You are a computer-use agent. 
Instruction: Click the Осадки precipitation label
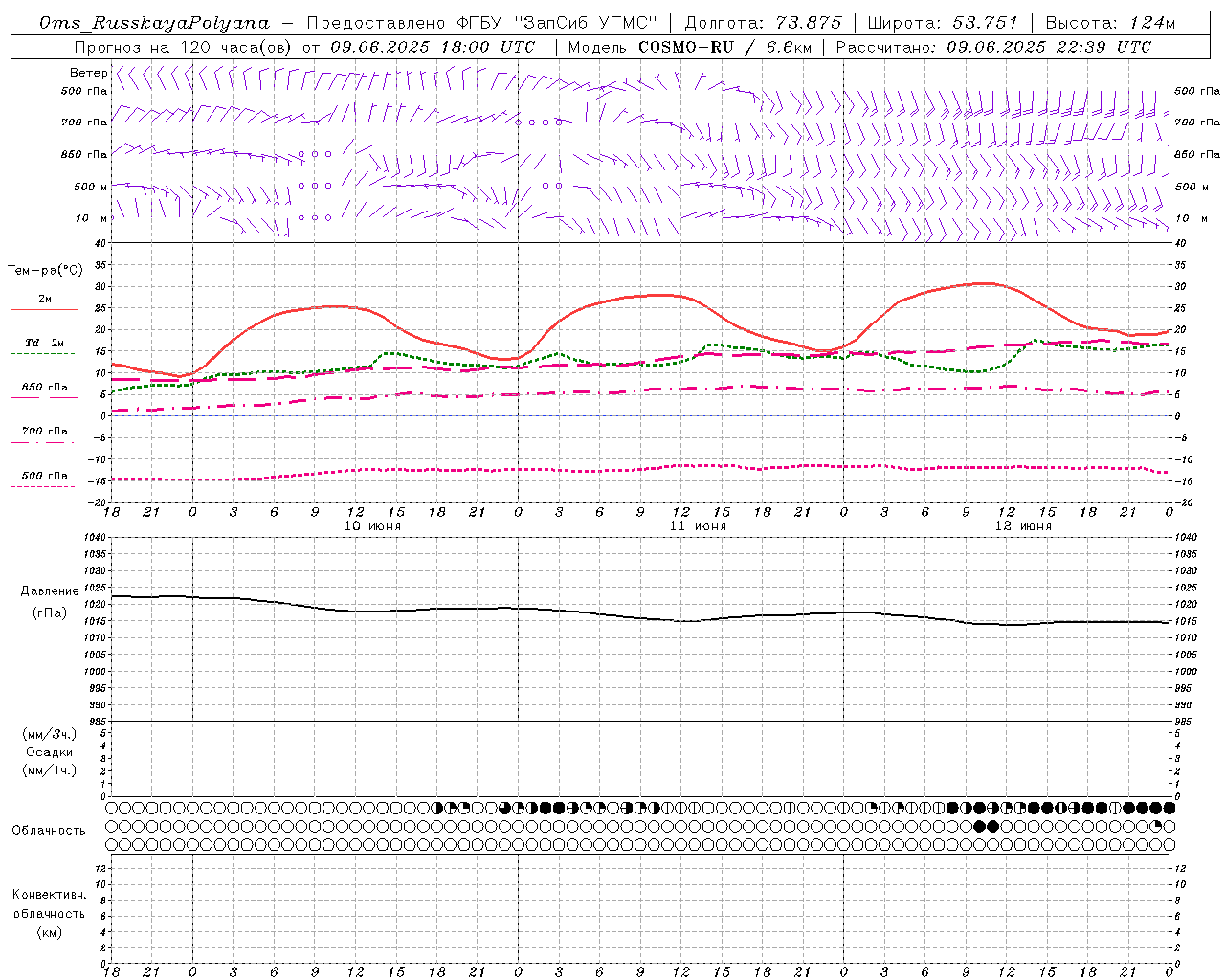[x=50, y=752]
